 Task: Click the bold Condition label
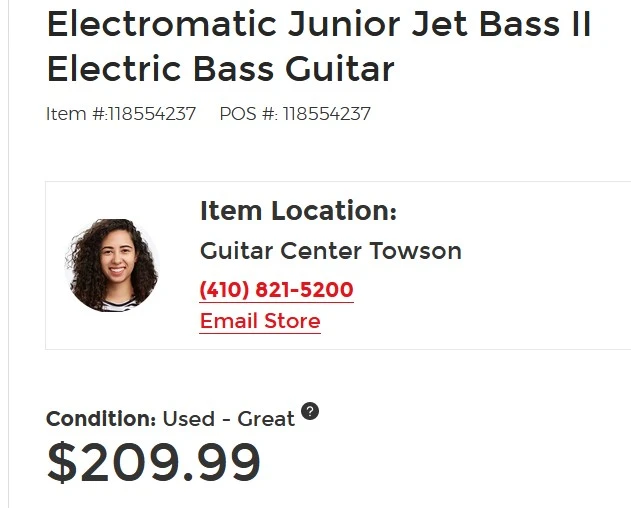(x=101, y=418)
